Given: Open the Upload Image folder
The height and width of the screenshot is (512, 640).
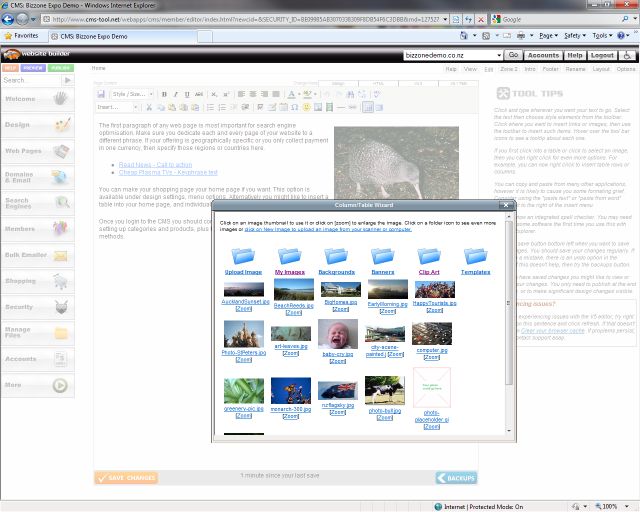Looking at the screenshot, I should click(244, 256).
